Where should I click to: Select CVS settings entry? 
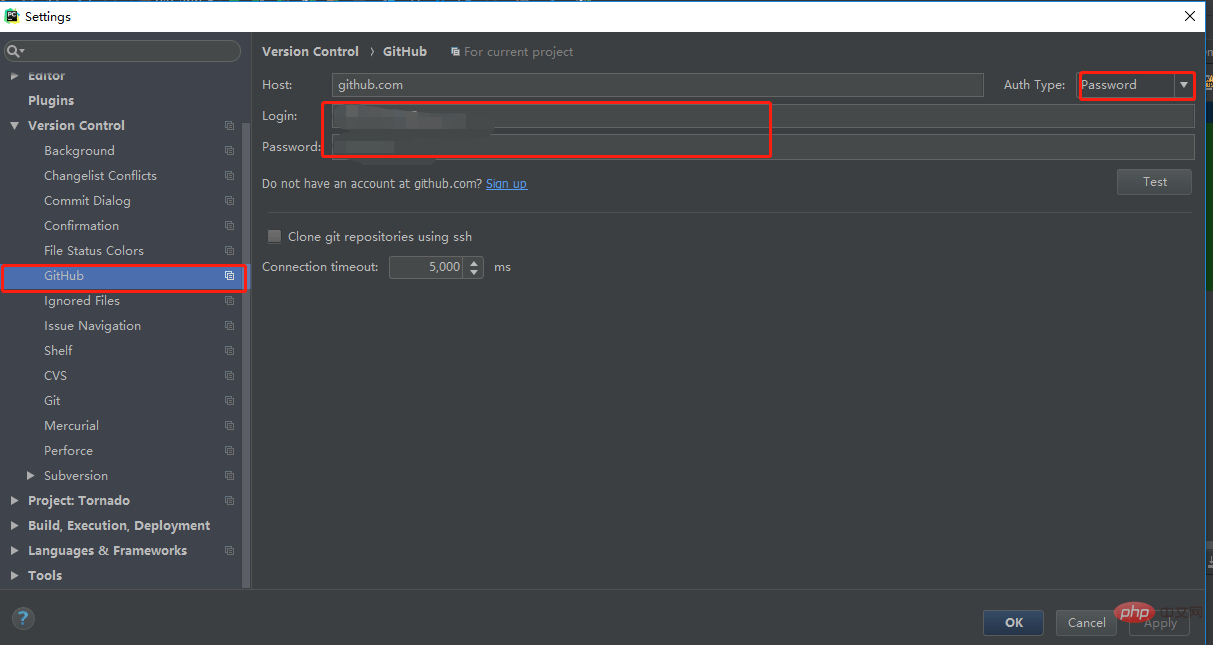[x=55, y=376]
